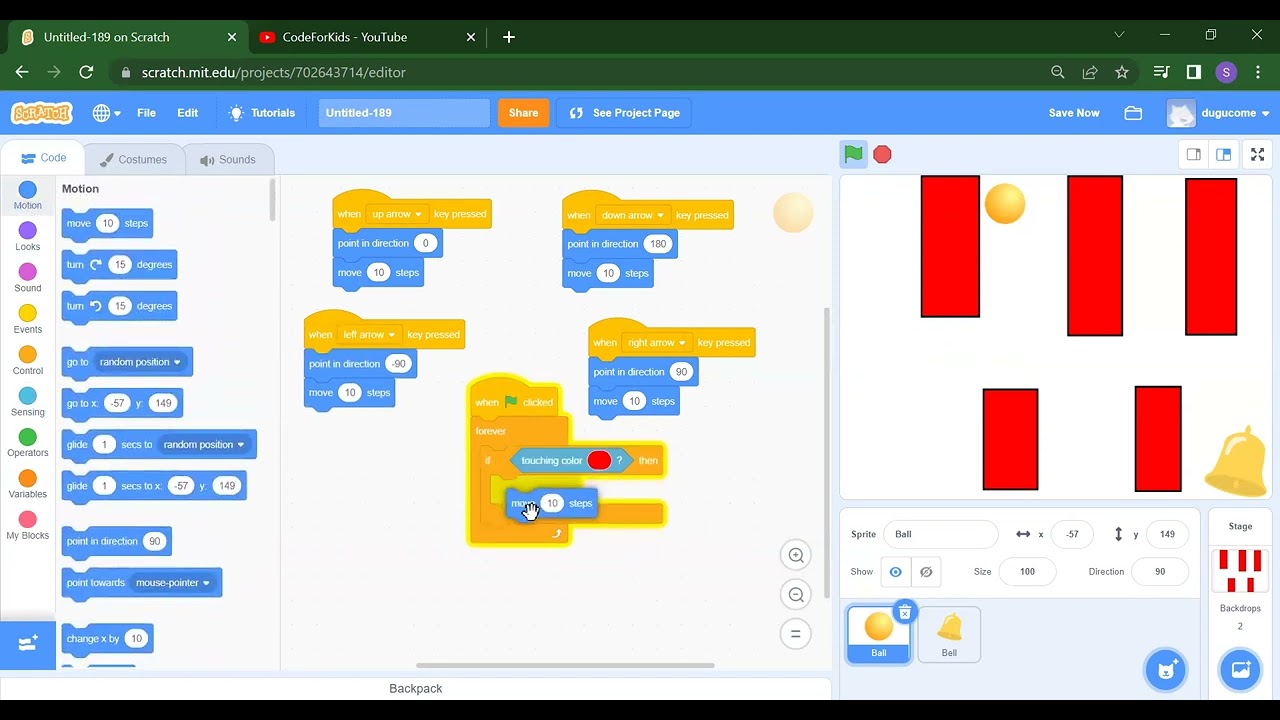
Task: Click Save Now
Action: coord(1074,113)
